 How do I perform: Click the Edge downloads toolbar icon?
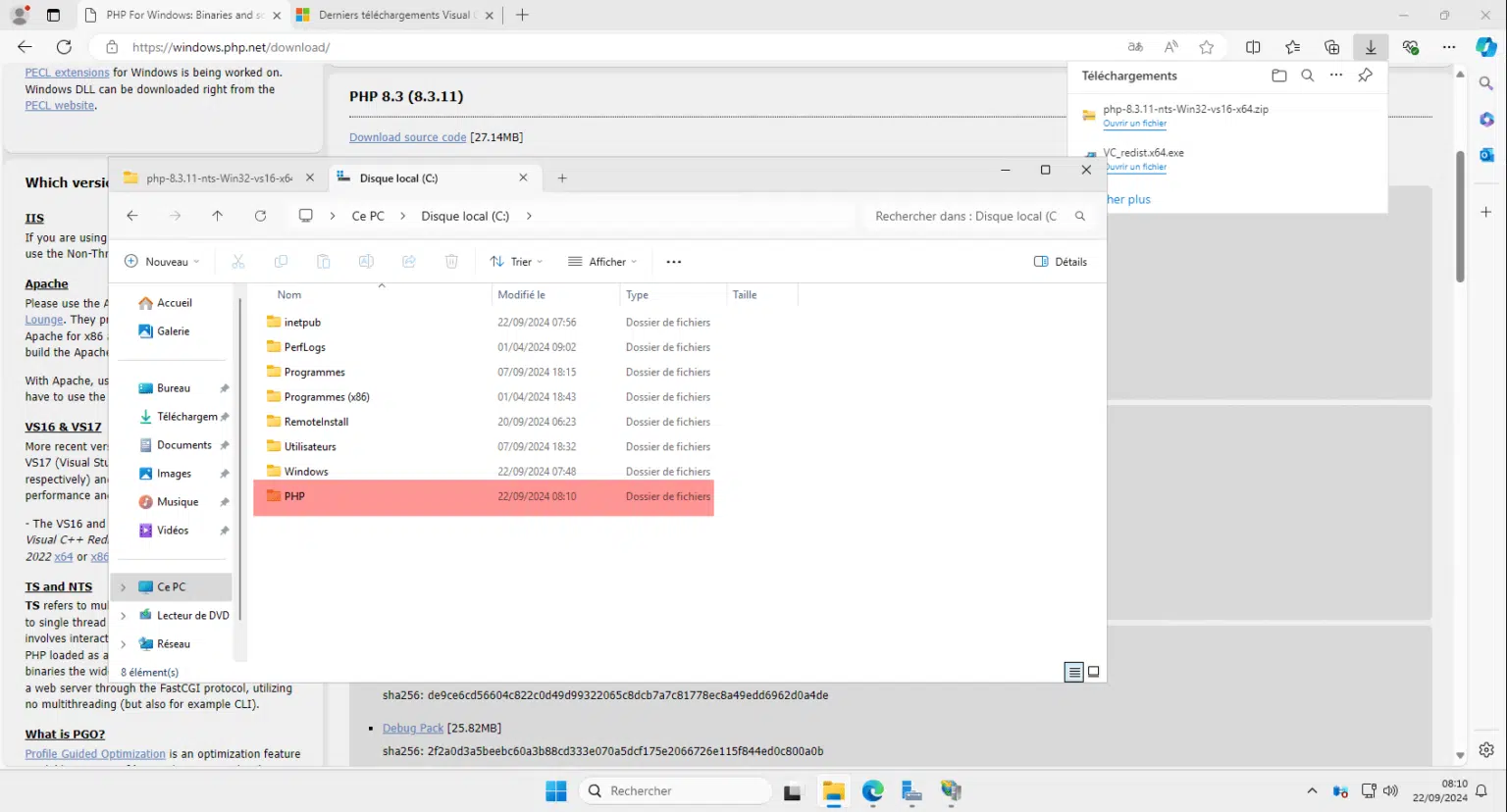click(1371, 47)
